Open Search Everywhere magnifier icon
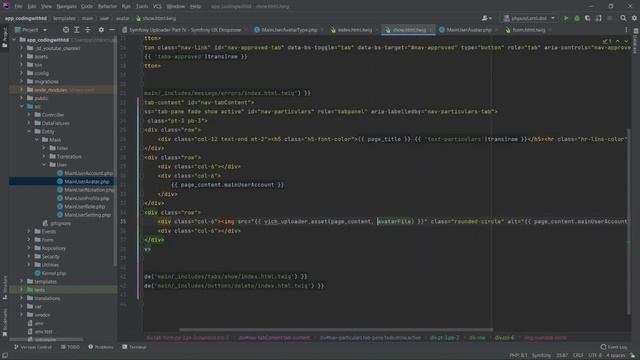 click(623, 18)
